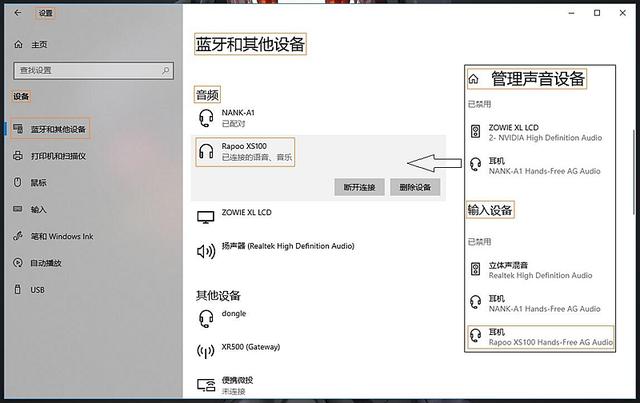This screenshot has width=640, height=403.
Task: Open the 主页 home icon in sidebar
Action: 18,44
